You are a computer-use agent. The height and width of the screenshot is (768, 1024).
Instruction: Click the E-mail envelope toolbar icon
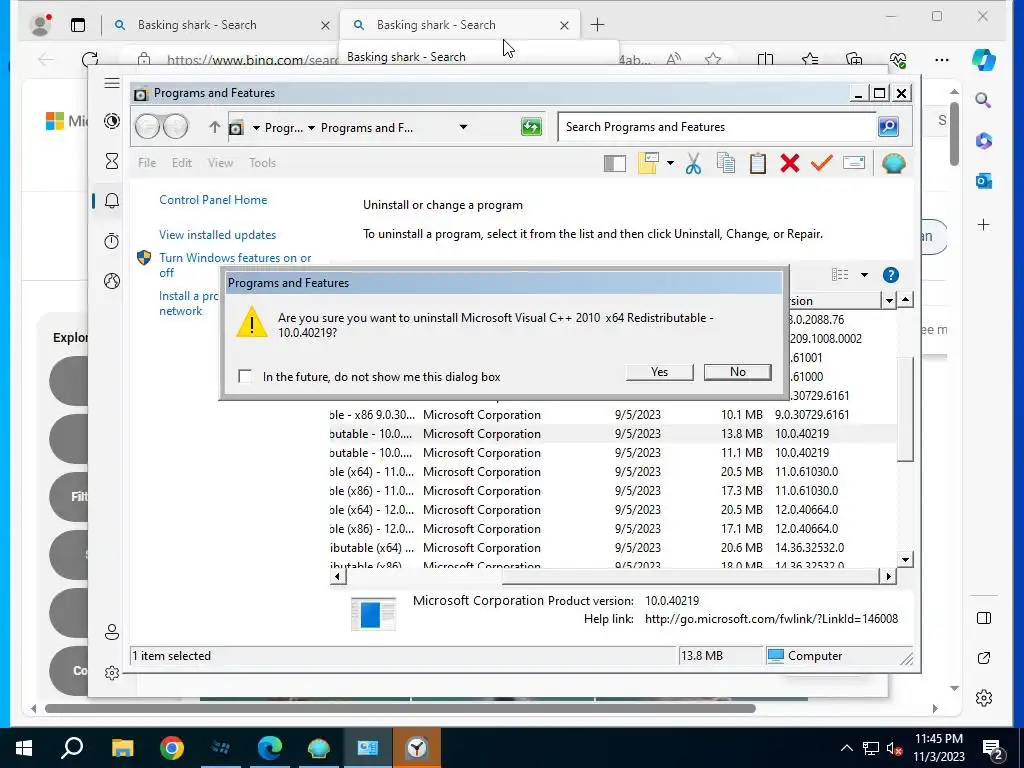pos(854,163)
